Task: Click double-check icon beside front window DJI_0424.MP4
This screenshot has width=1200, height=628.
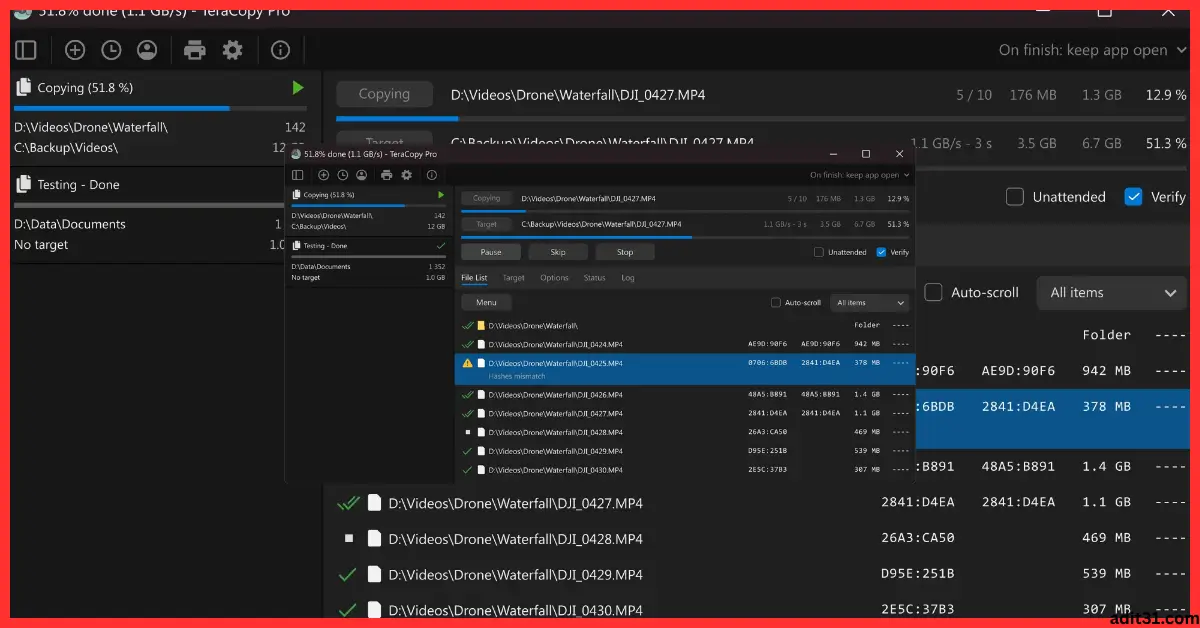Action: click(467, 344)
